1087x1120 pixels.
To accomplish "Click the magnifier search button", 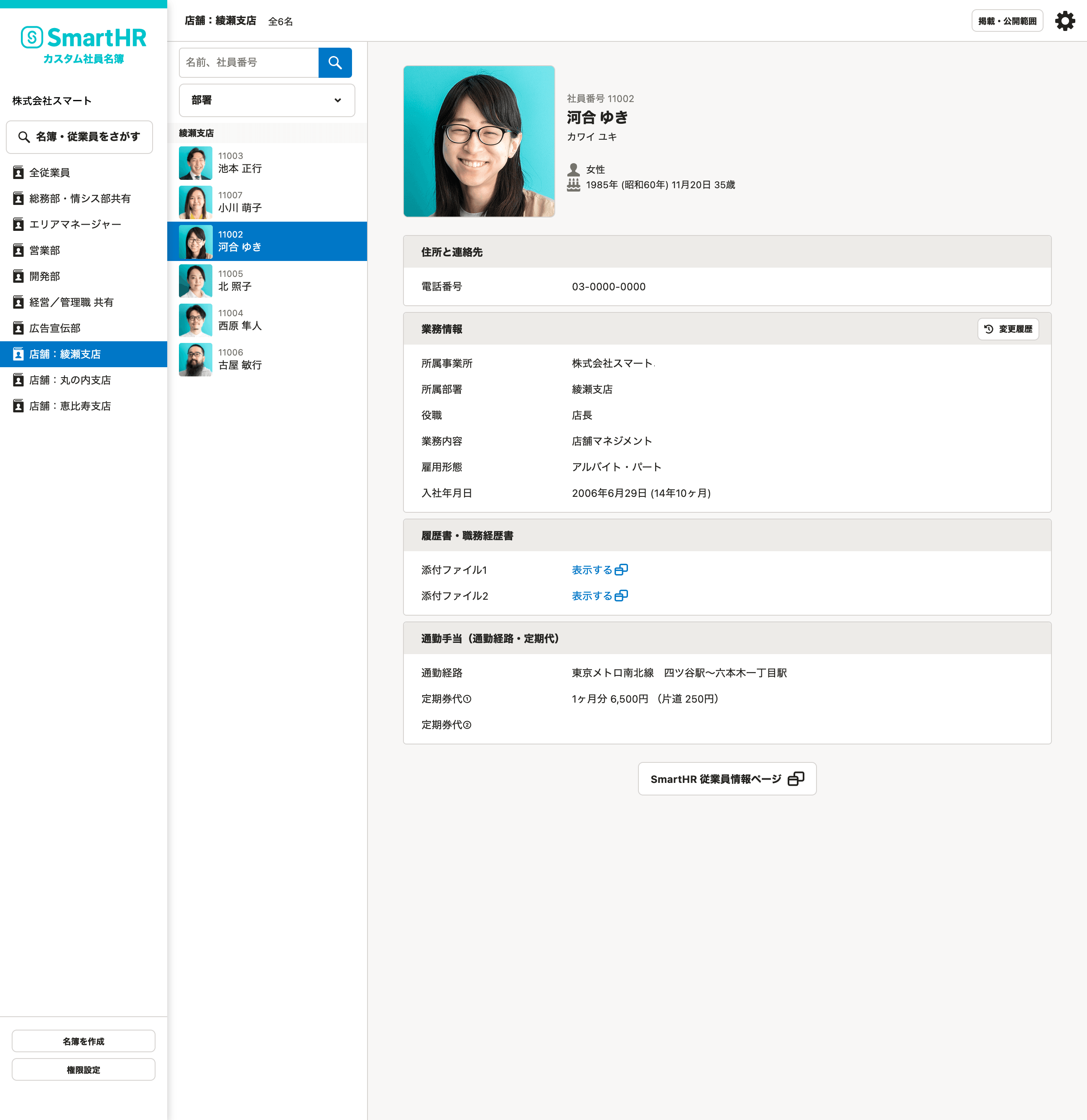I will [335, 62].
